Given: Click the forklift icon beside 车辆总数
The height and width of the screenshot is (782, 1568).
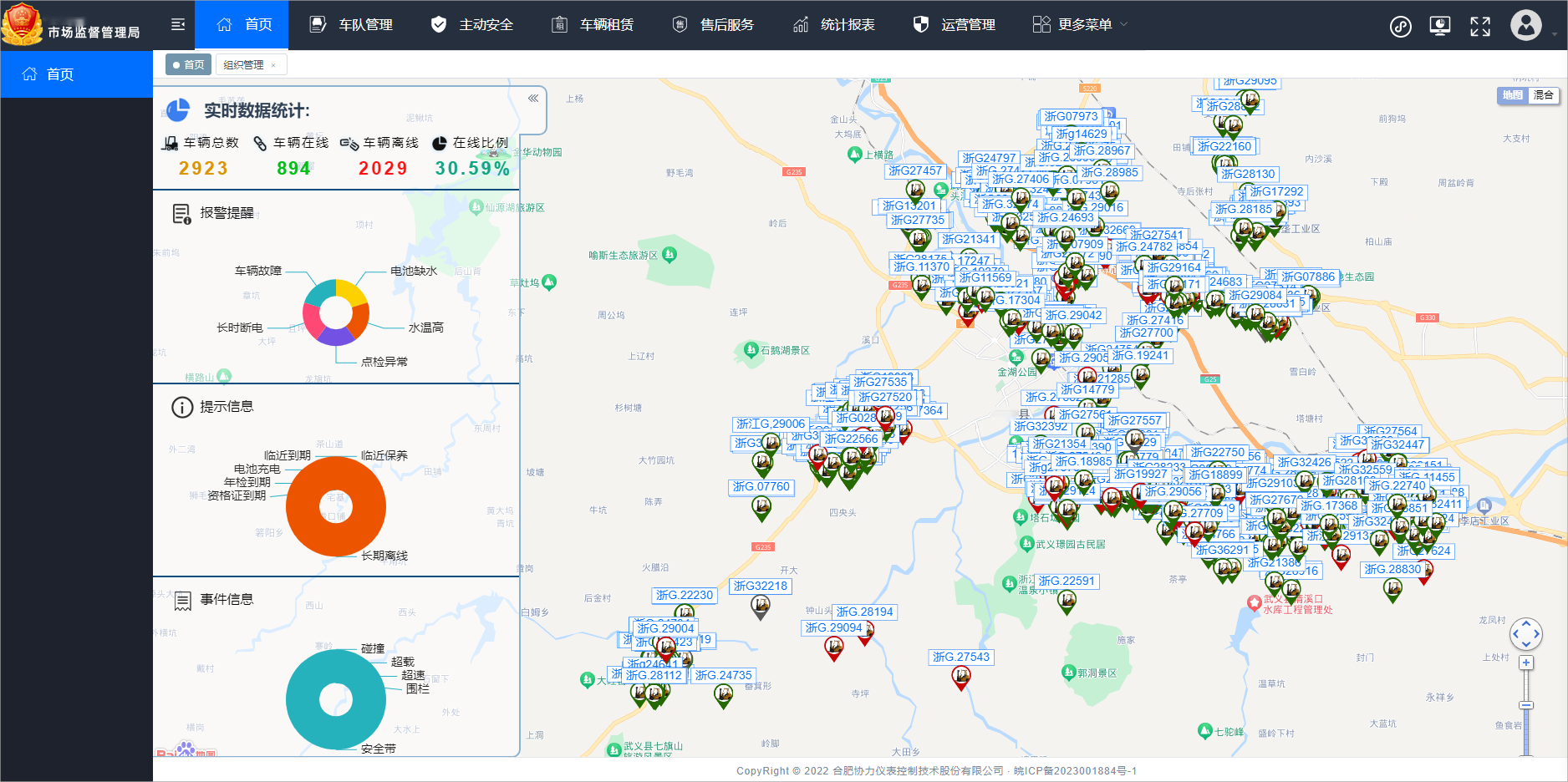Looking at the screenshot, I should (171, 143).
